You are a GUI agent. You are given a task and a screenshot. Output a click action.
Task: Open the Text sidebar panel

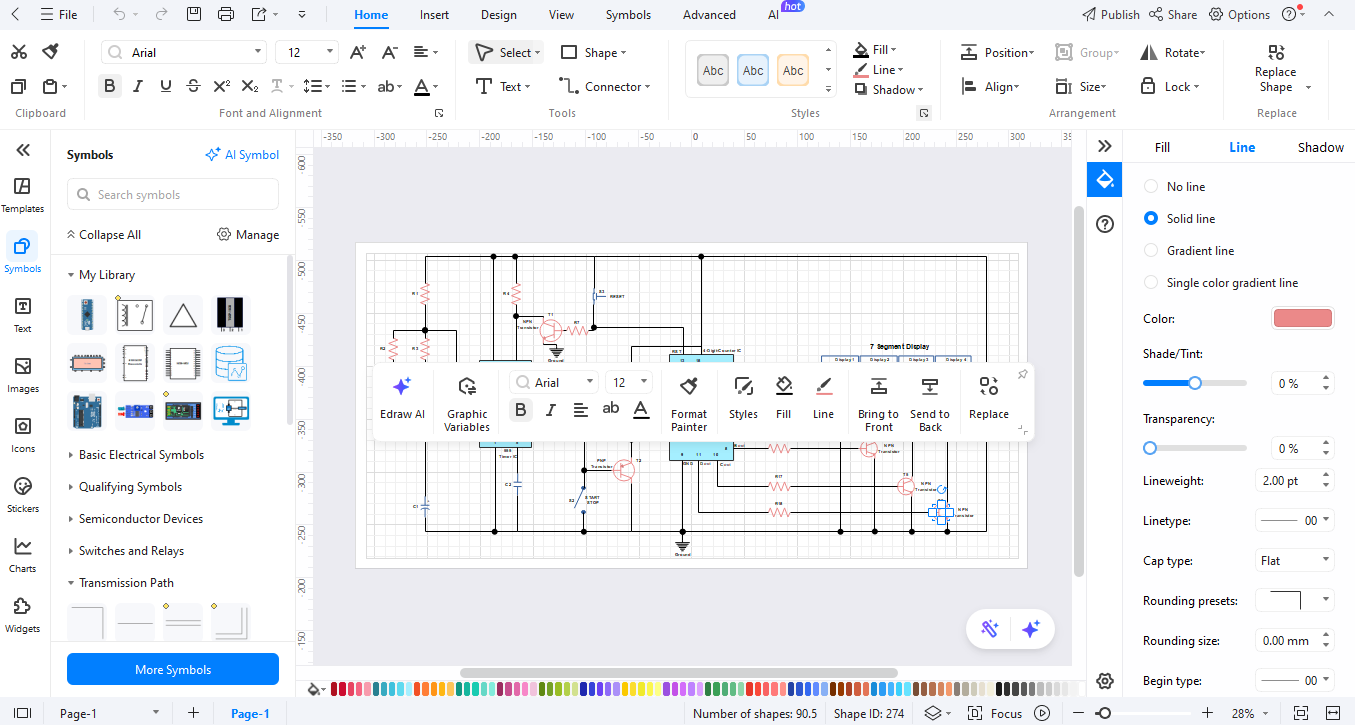tap(22, 314)
